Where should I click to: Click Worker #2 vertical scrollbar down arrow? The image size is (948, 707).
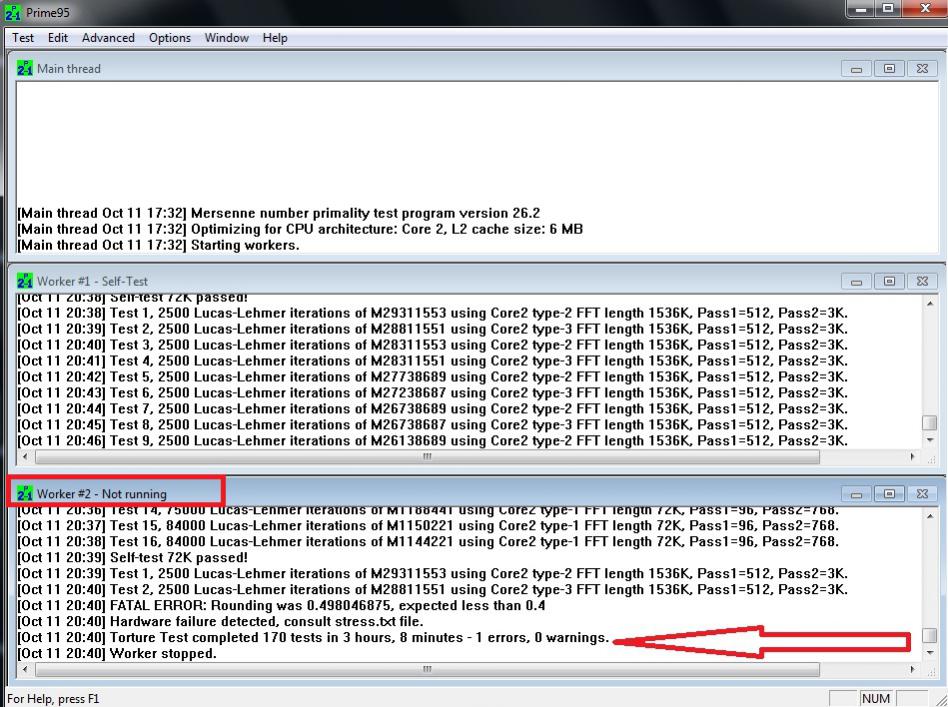(930, 653)
